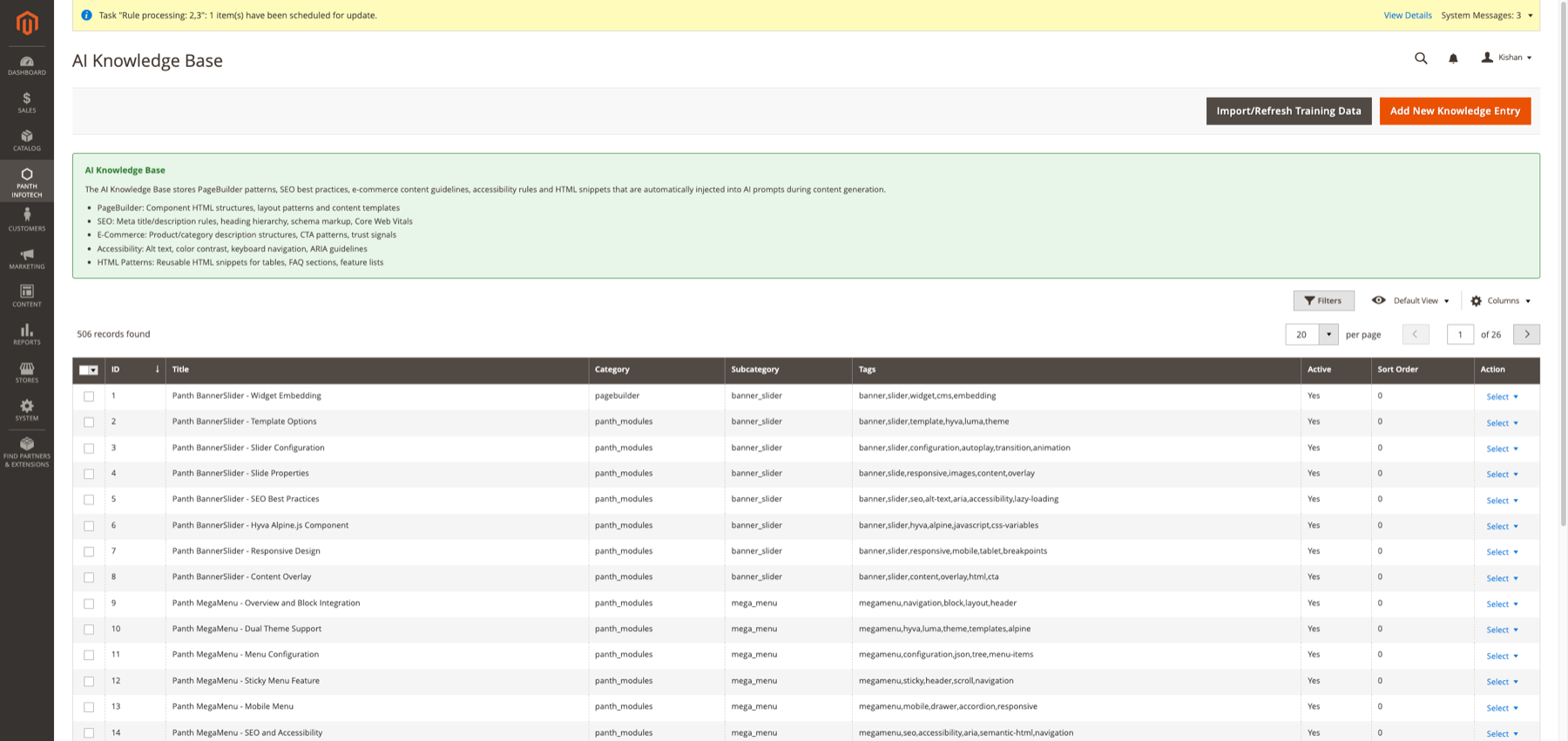
Task: Sort by Tags column header
Action: click(x=1076, y=369)
